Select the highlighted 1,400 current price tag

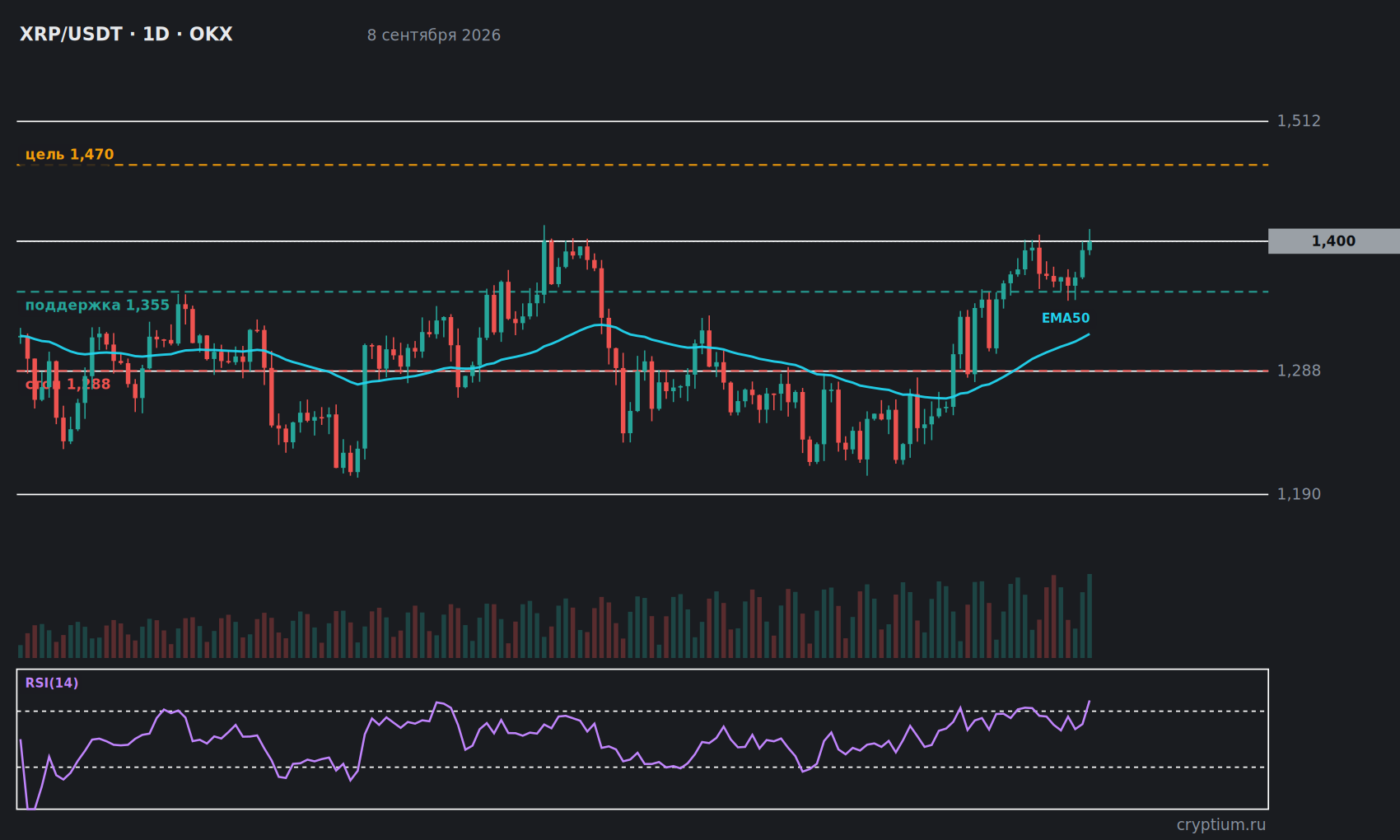click(x=1334, y=241)
